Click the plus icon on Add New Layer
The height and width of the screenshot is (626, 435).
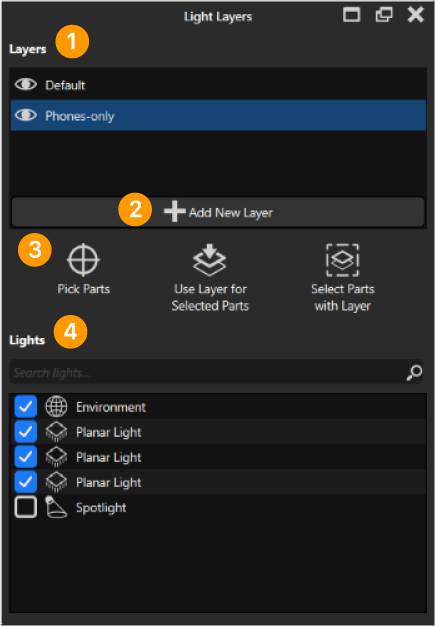pyautogui.click(x=174, y=212)
